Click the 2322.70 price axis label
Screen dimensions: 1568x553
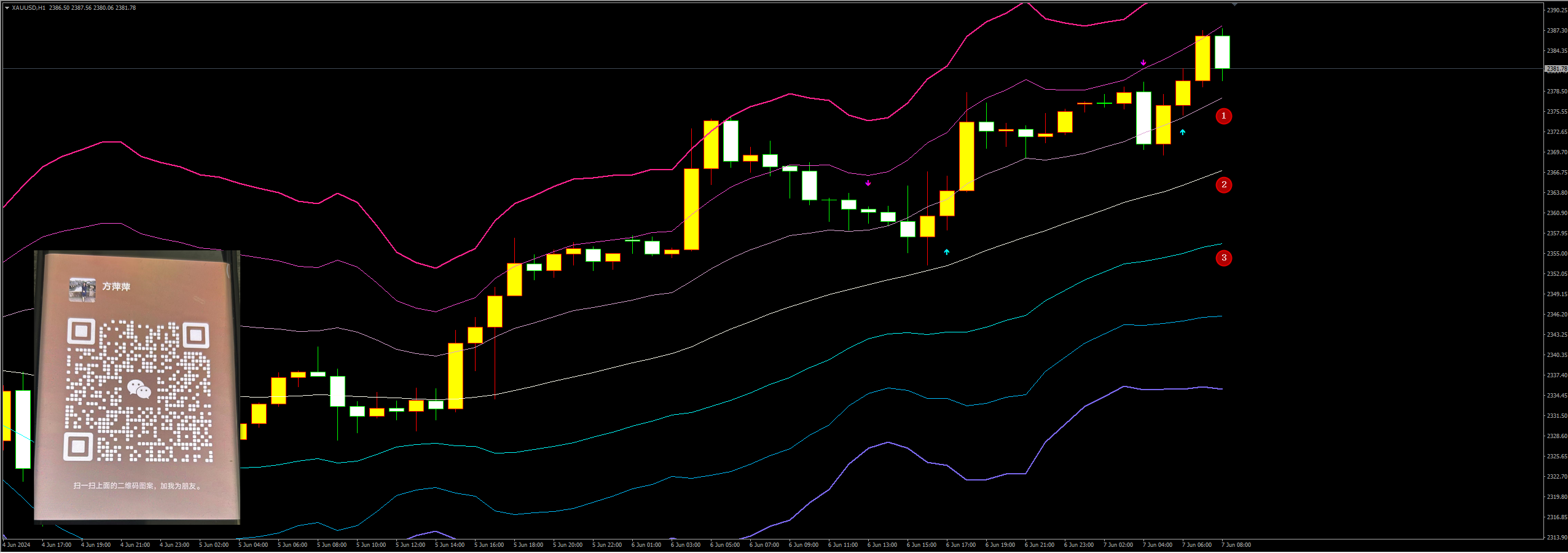coord(1557,477)
